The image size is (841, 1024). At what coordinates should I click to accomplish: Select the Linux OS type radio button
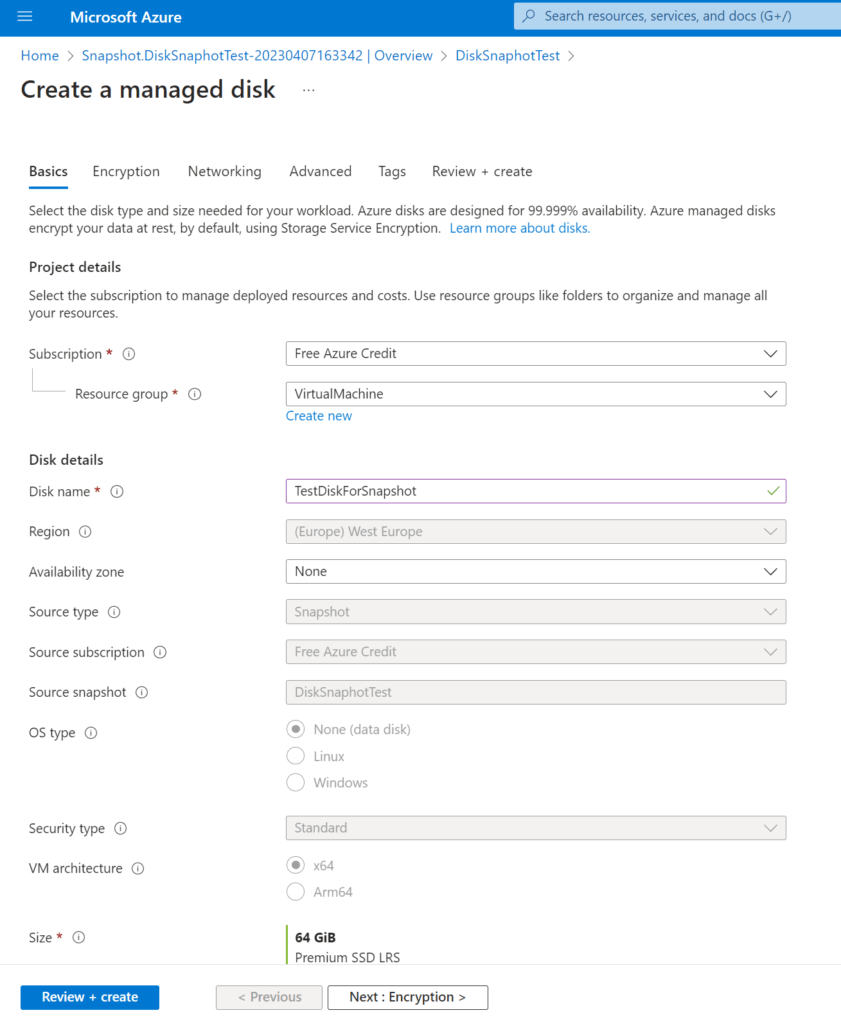pos(296,757)
